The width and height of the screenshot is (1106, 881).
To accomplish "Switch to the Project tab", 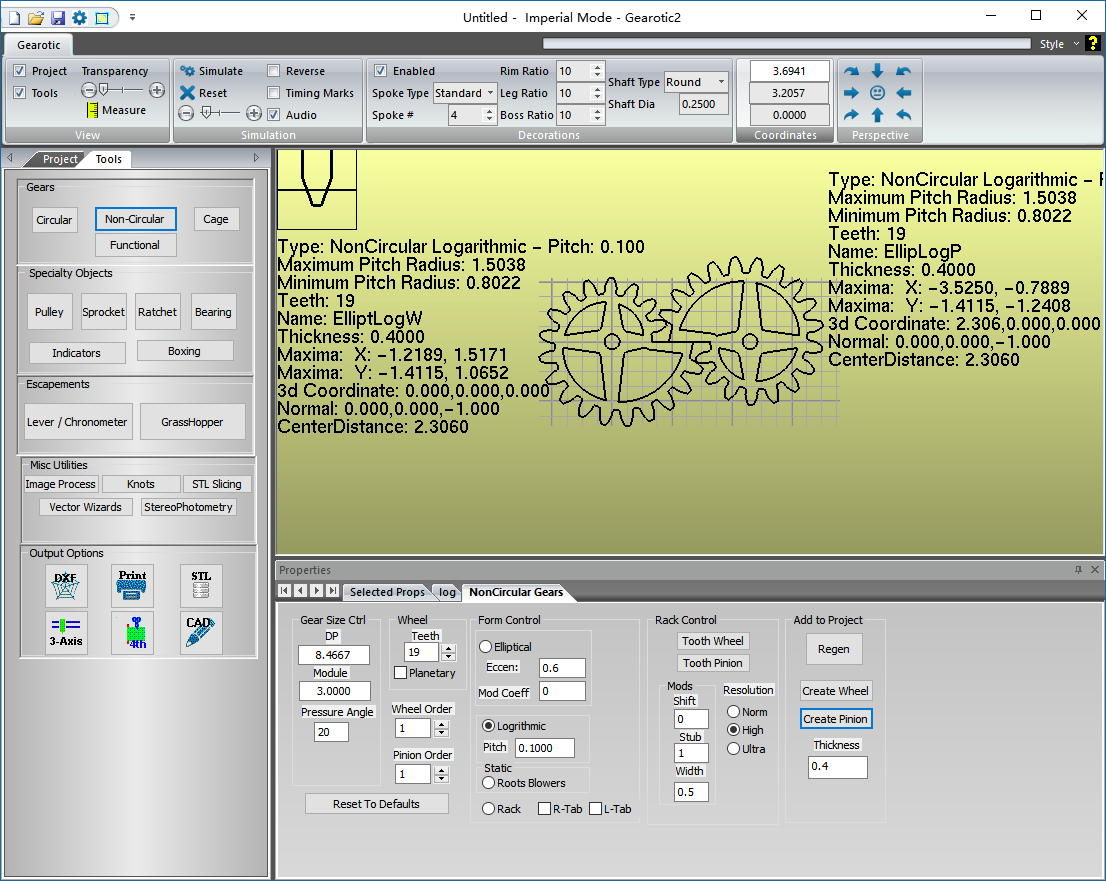I will (60, 159).
